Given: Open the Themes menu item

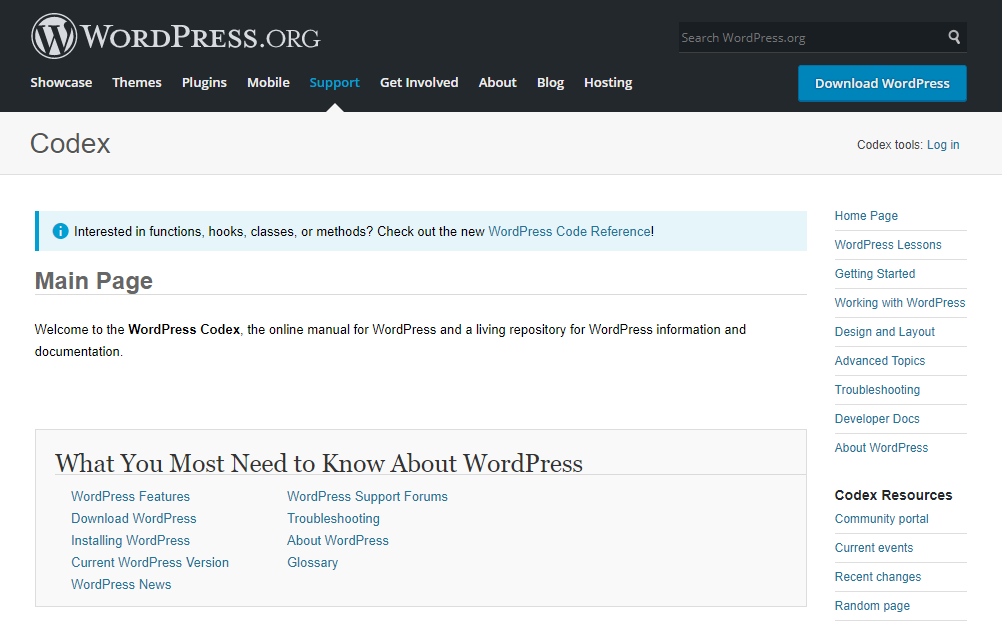Looking at the screenshot, I should point(137,82).
